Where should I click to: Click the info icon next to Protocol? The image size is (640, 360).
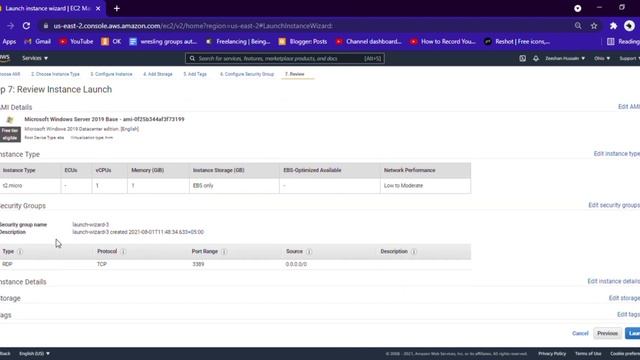pos(123,251)
